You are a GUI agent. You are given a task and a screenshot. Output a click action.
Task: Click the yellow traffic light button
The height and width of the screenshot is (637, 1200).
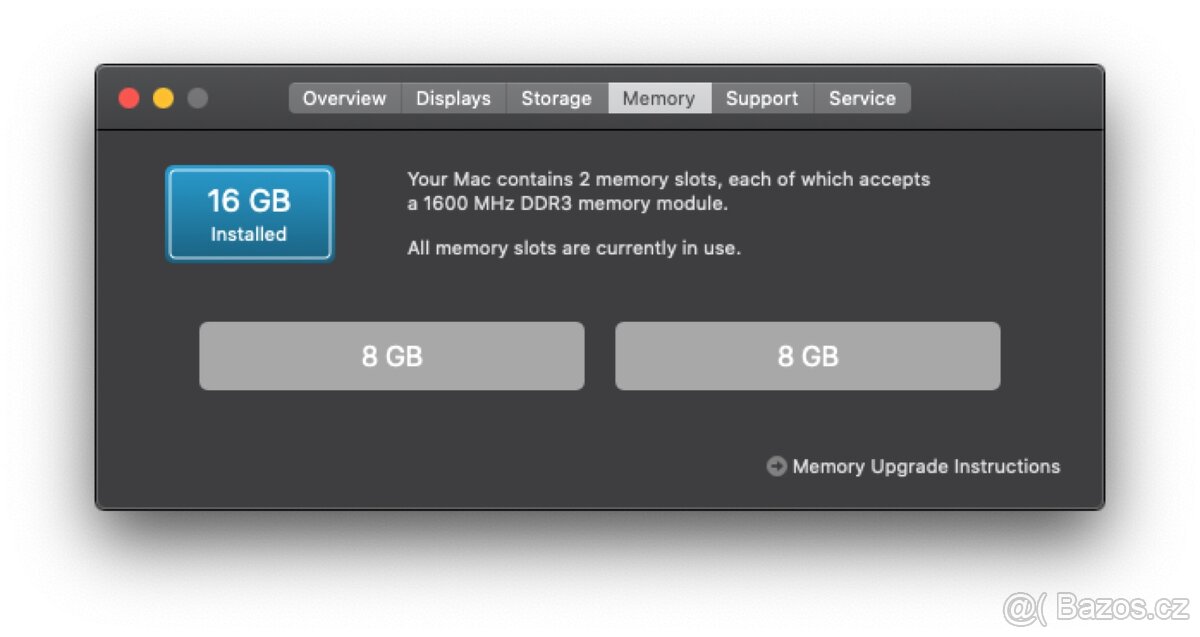[163, 97]
